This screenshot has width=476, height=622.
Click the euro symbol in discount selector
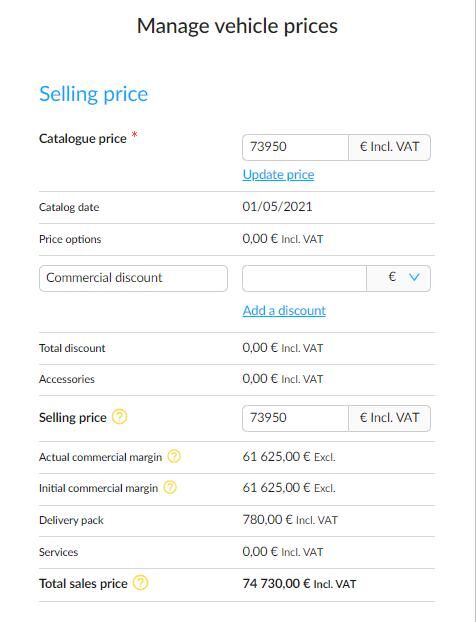click(392, 276)
